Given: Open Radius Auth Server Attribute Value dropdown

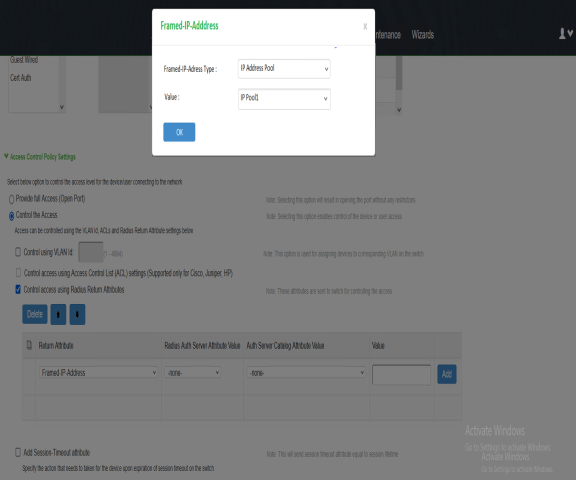Looking at the screenshot, I should pos(192,372).
